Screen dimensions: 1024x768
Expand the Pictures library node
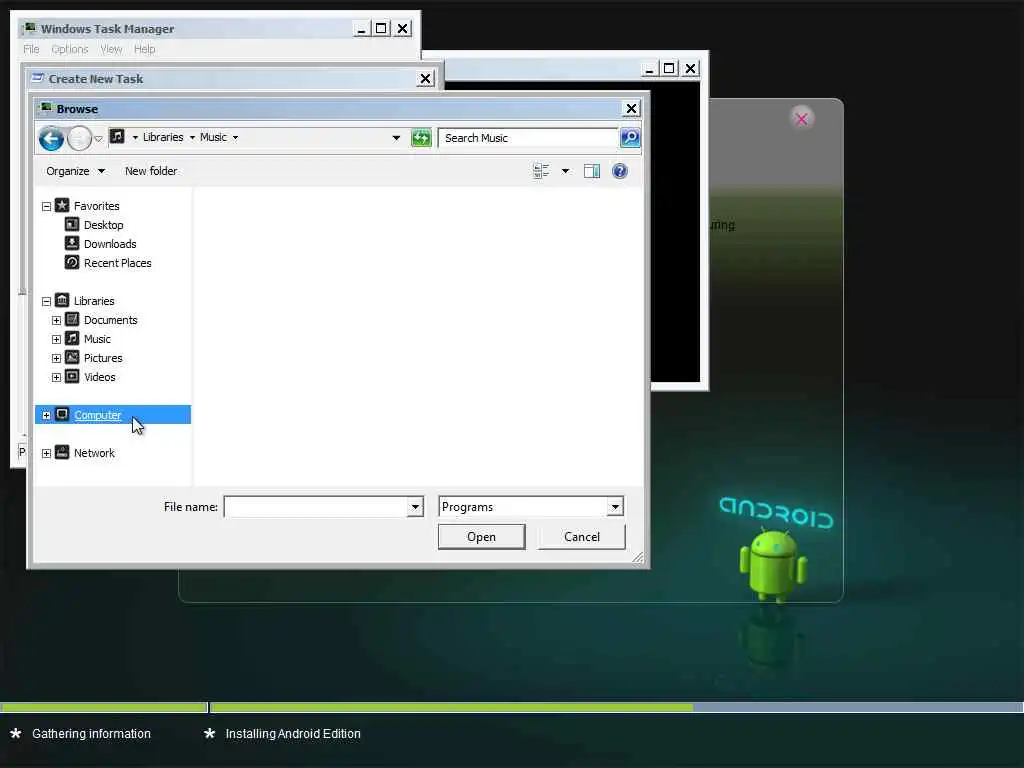(x=56, y=359)
